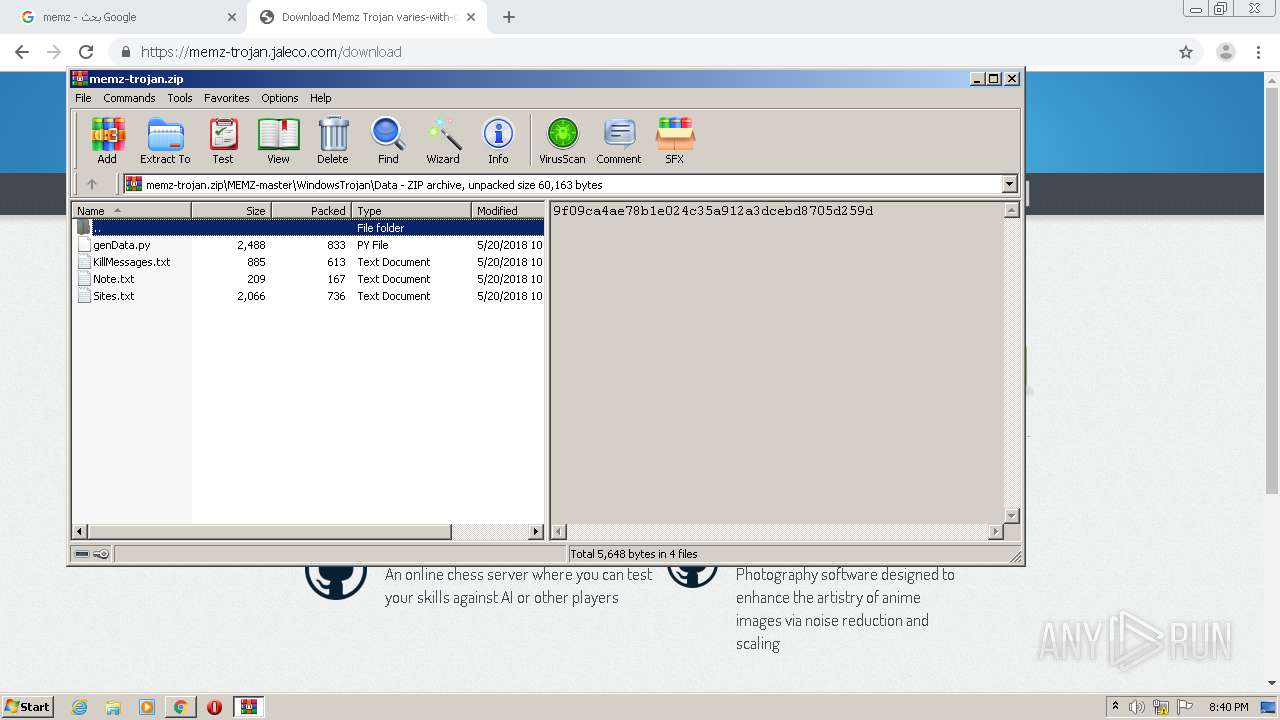Screen dimensions: 1280x720
Task: Show archive Info
Action: coord(498,140)
